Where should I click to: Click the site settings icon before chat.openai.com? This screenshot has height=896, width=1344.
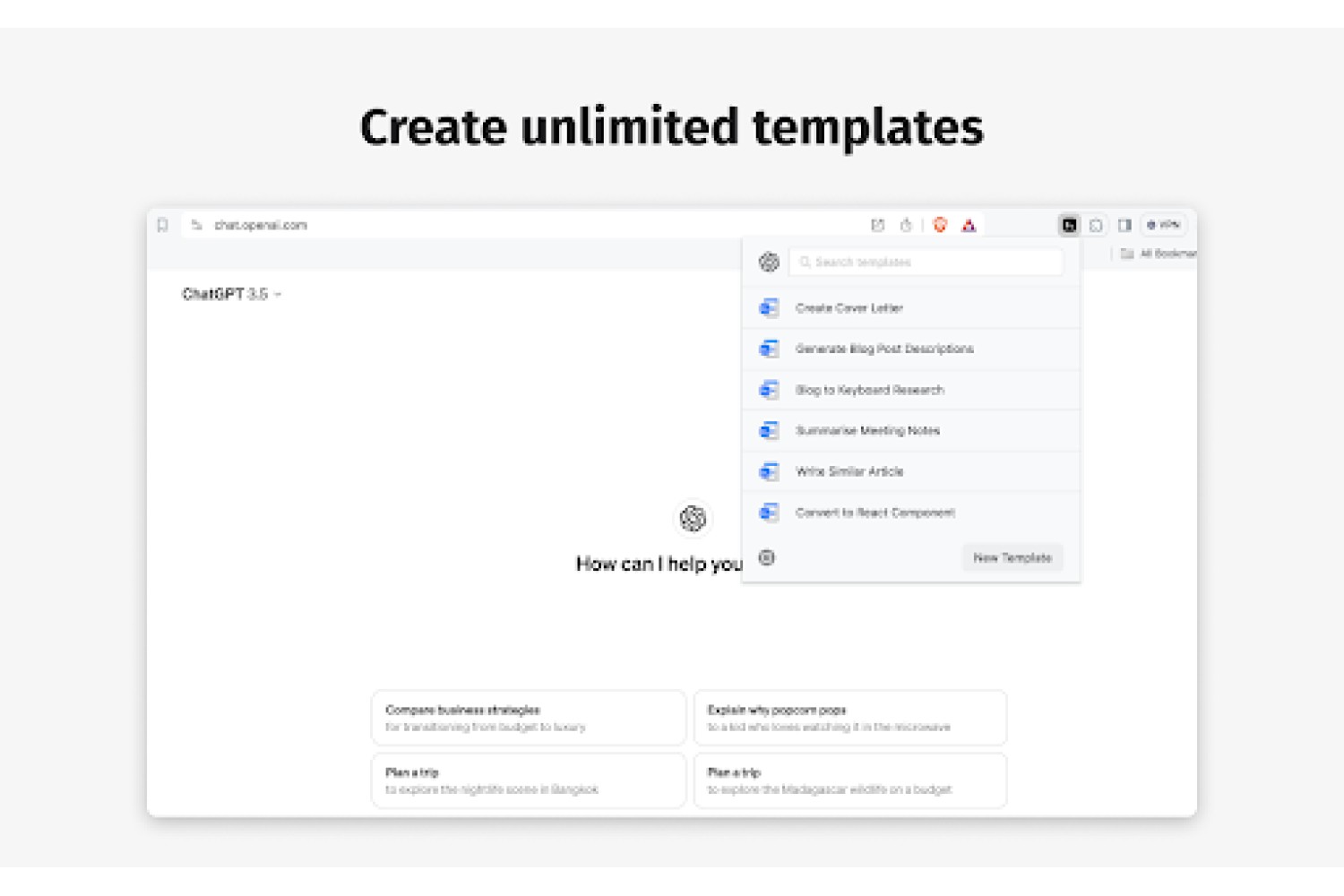(197, 225)
